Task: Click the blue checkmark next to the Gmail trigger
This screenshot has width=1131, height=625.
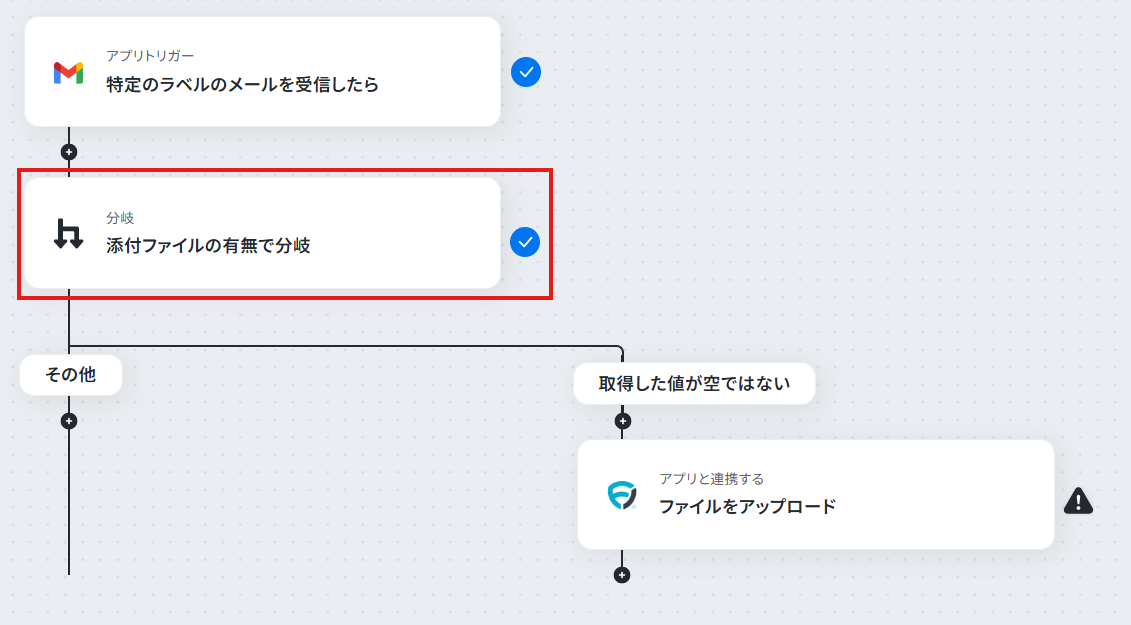Action: click(526, 72)
